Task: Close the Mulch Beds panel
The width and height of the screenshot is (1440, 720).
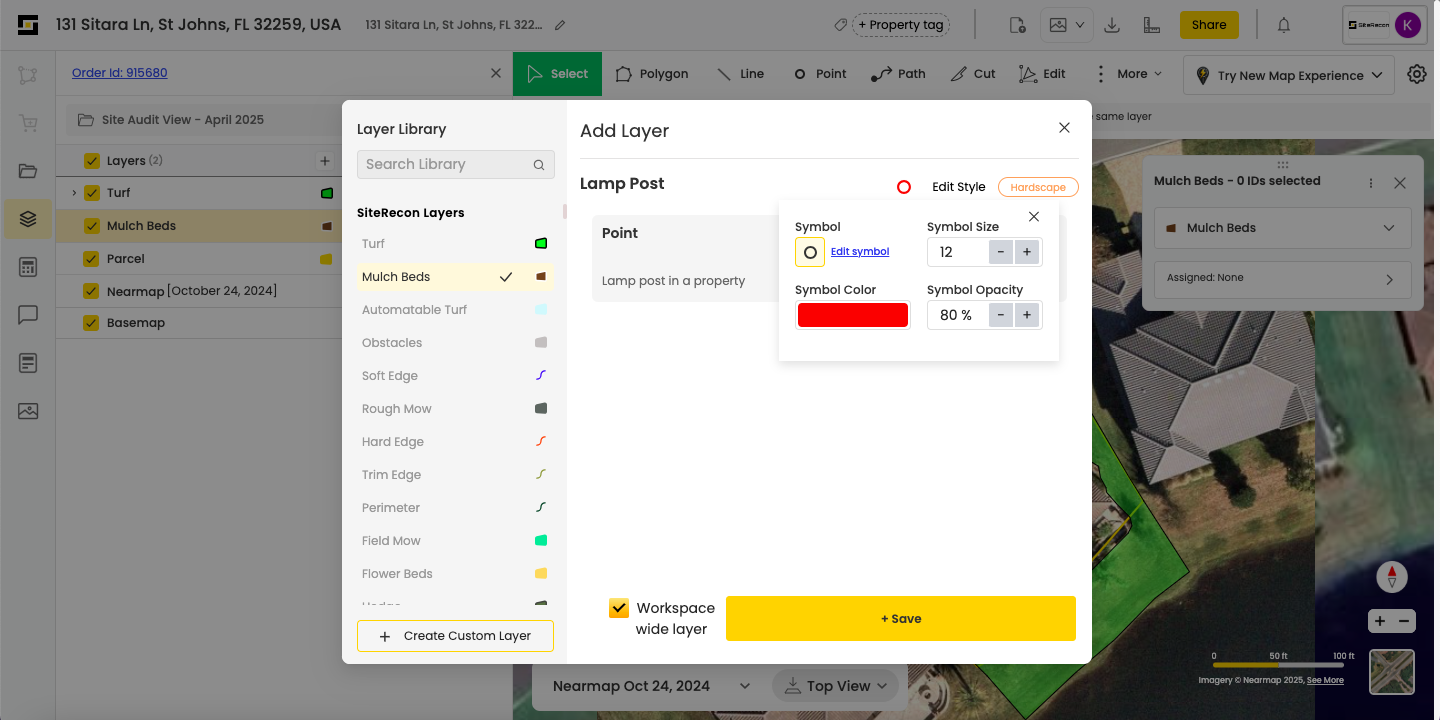Action: tap(1400, 183)
